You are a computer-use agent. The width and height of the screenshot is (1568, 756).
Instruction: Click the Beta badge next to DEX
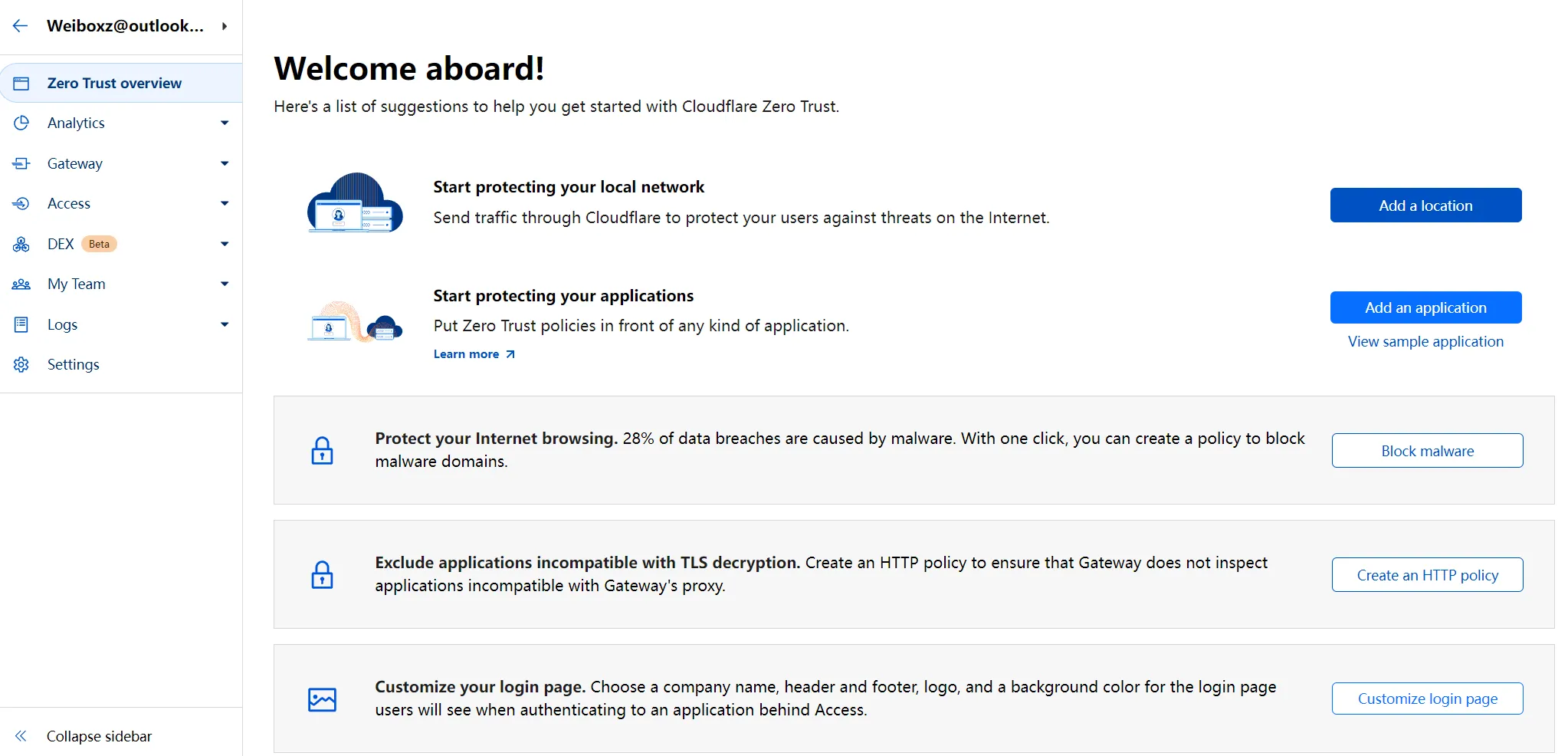tap(99, 244)
